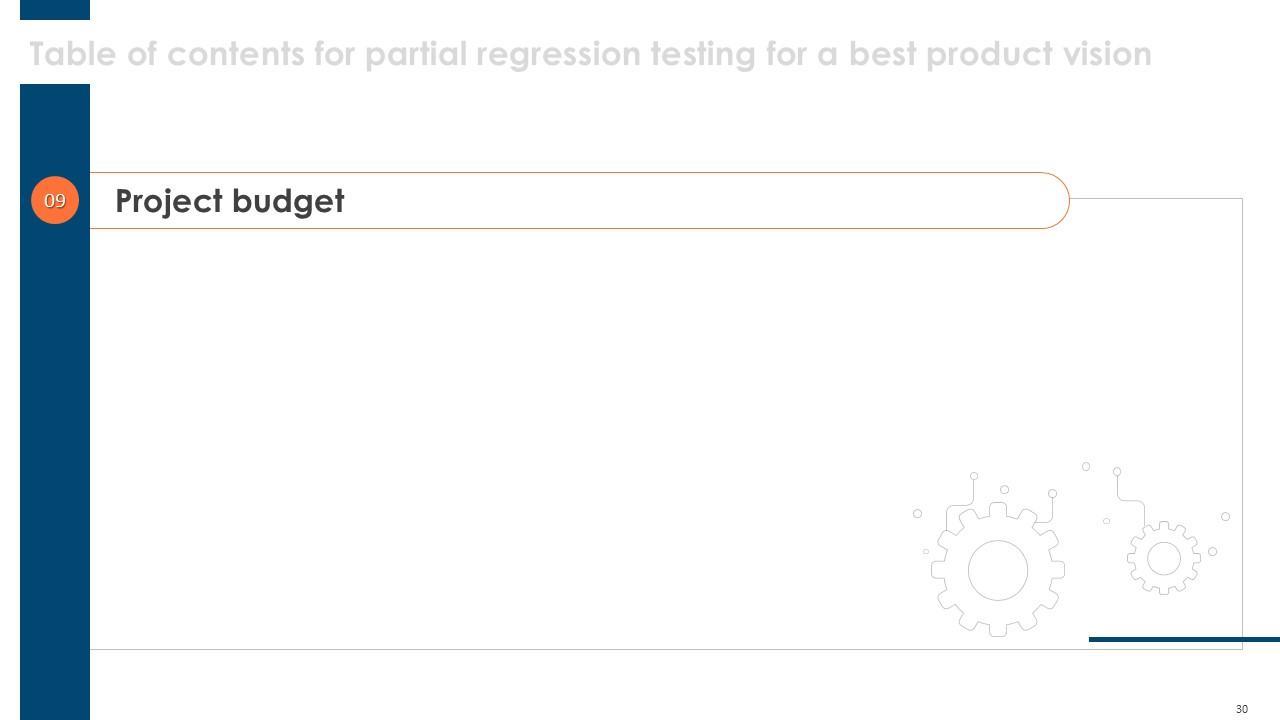Image resolution: width=1280 pixels, height=720 pixels.
Task: Click the circle directly left of the large gear
Action: click(917, 514)
